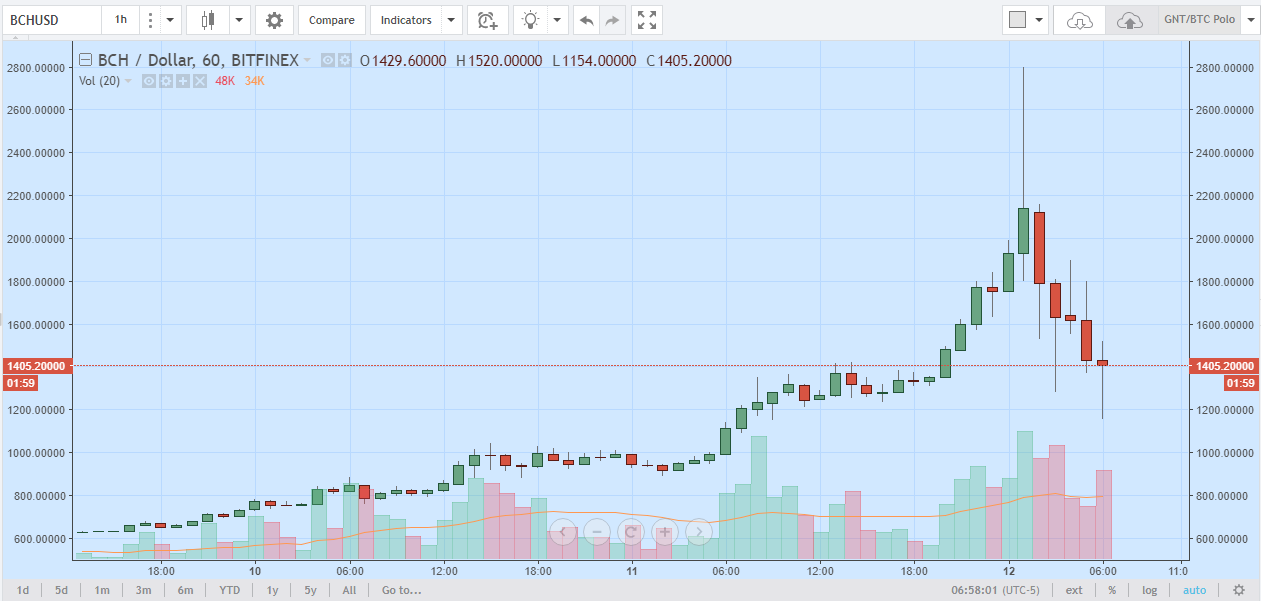The width and height of the screenshot is (1261, 601).
Task: Expand the Indicators dropdown arrow
Action: click(452, 20)
